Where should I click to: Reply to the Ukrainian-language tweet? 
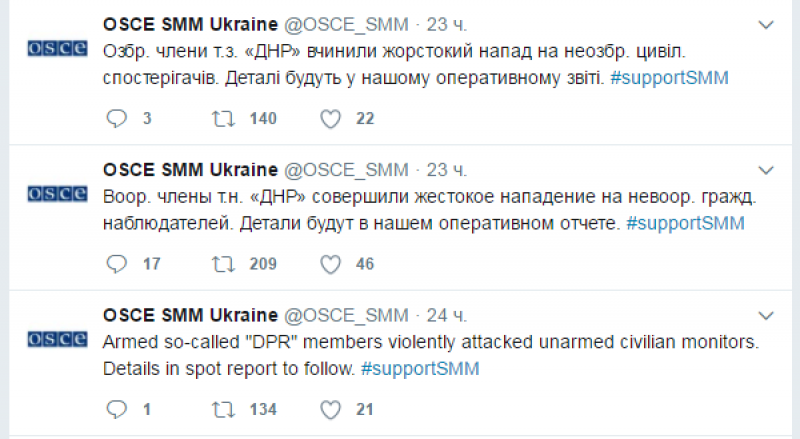pyautogui.click(x=116, y=118)
